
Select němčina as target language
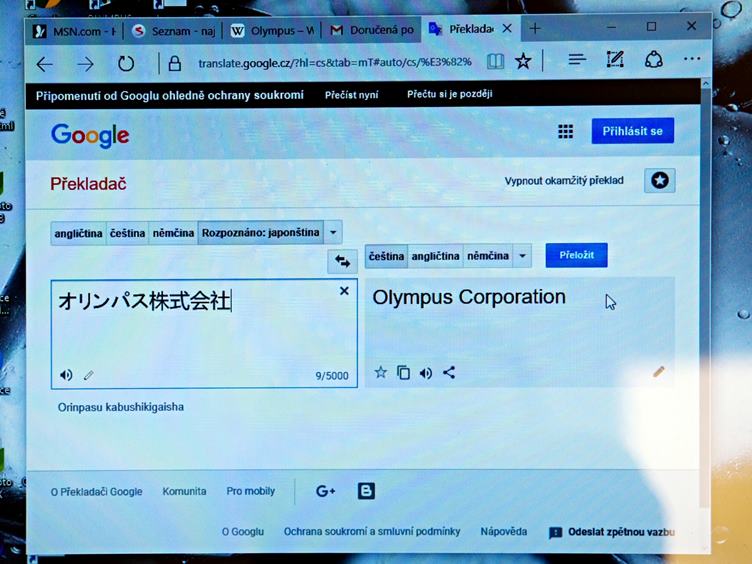pyautogui.click(x=488, y=256)
